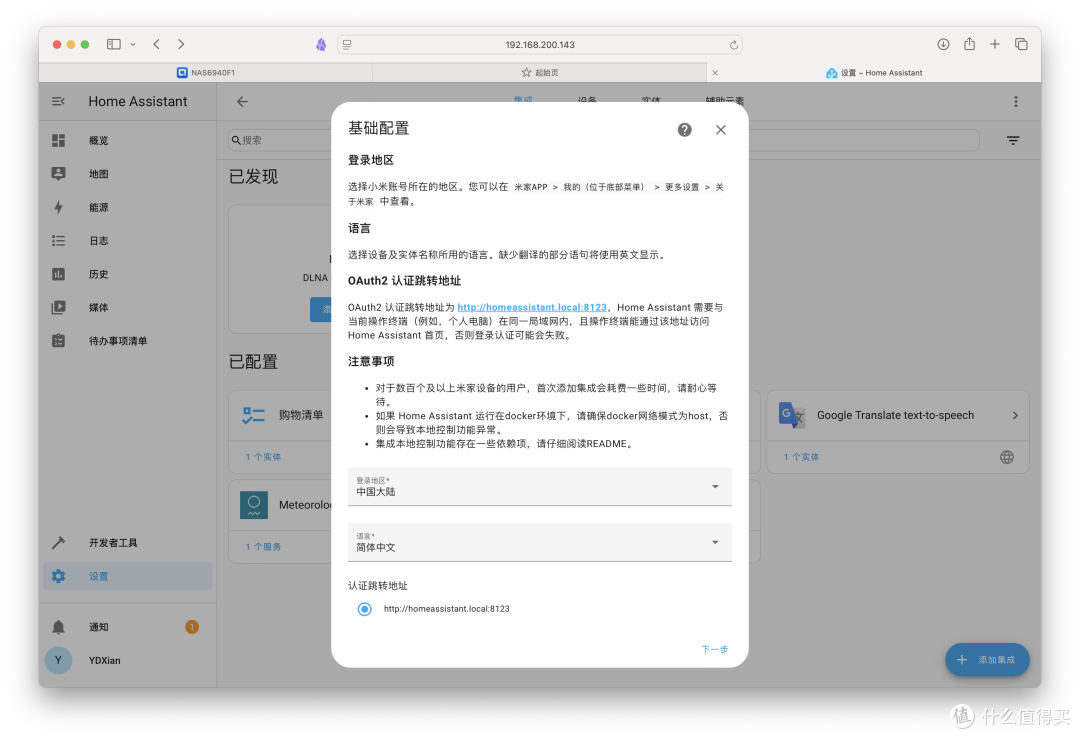
Task: Click the Meteorologisk integration icon
Action: pyautogui.click(x=253, y=505)
